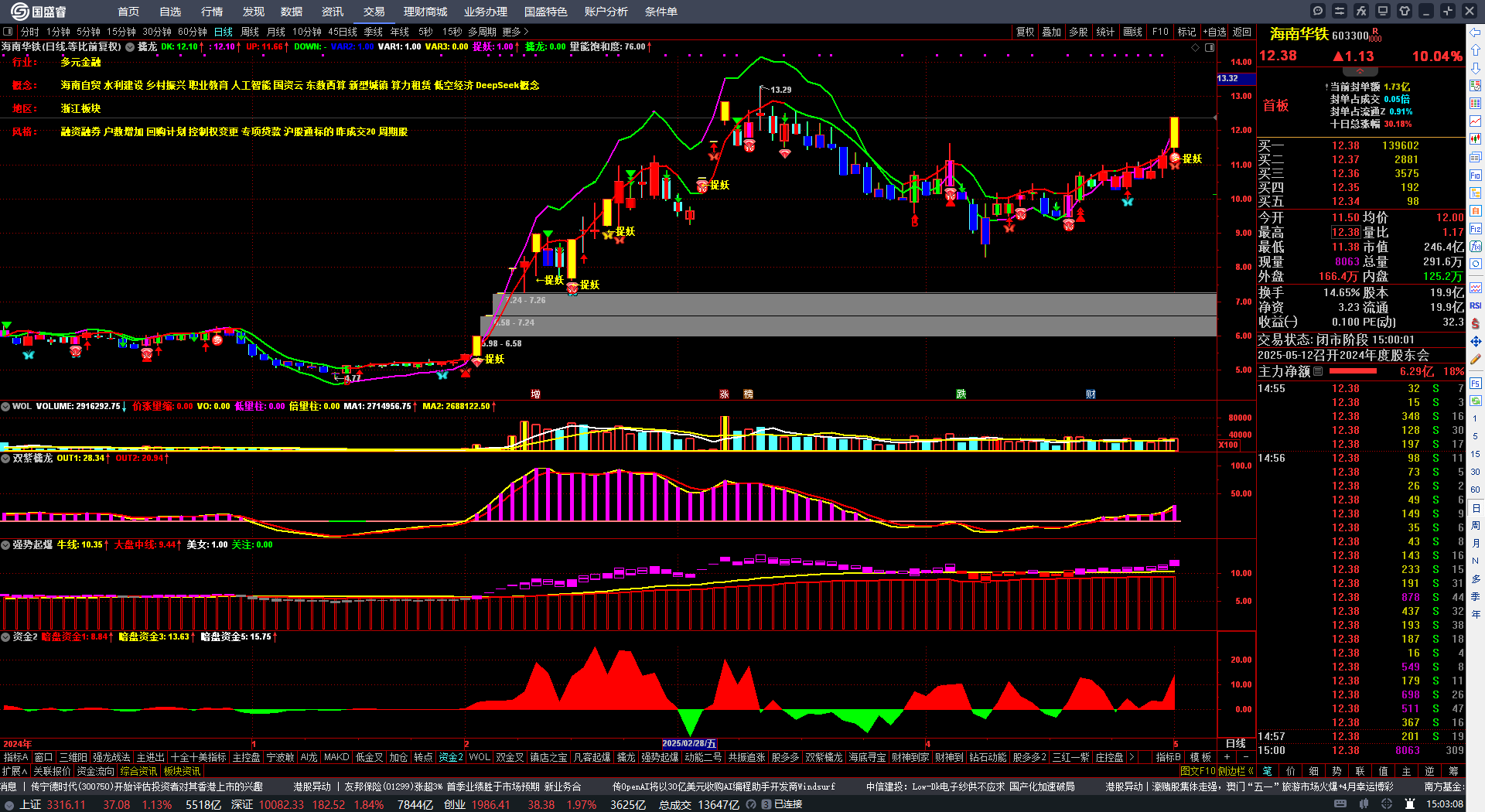This screenshot has height=812, width=1485.
Task: Click the red 主力净额 progress bar
Action: [x=1354, y=371]
